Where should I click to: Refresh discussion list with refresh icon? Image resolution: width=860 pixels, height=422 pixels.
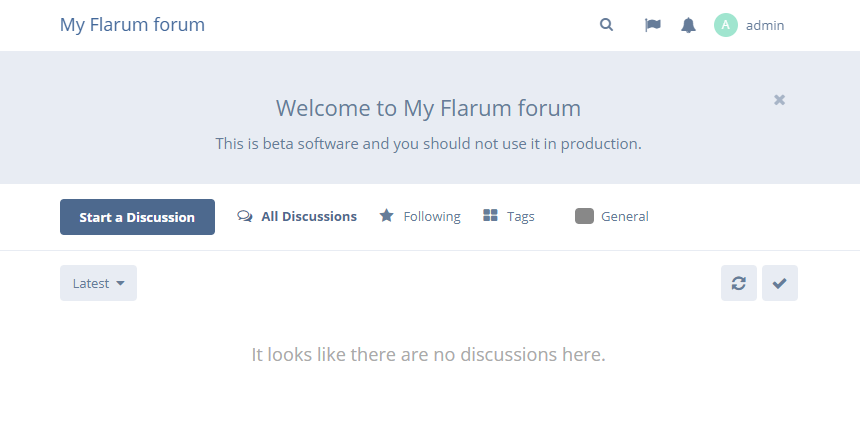[739, 283]
